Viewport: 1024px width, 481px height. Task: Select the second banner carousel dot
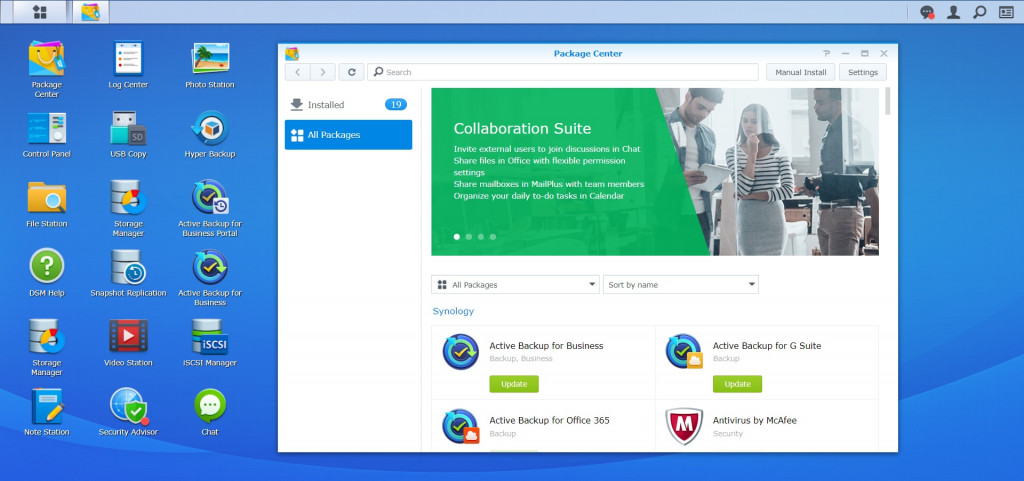[469, 237]
